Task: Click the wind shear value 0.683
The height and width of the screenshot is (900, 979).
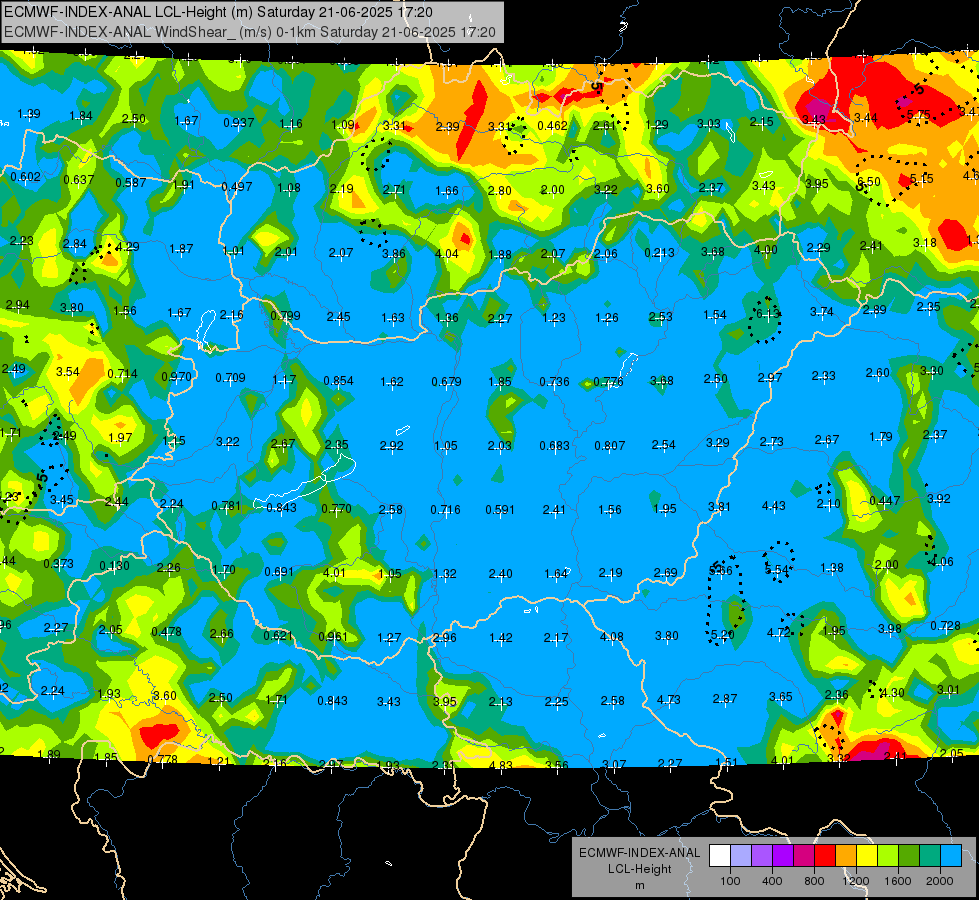Action: 554,445
